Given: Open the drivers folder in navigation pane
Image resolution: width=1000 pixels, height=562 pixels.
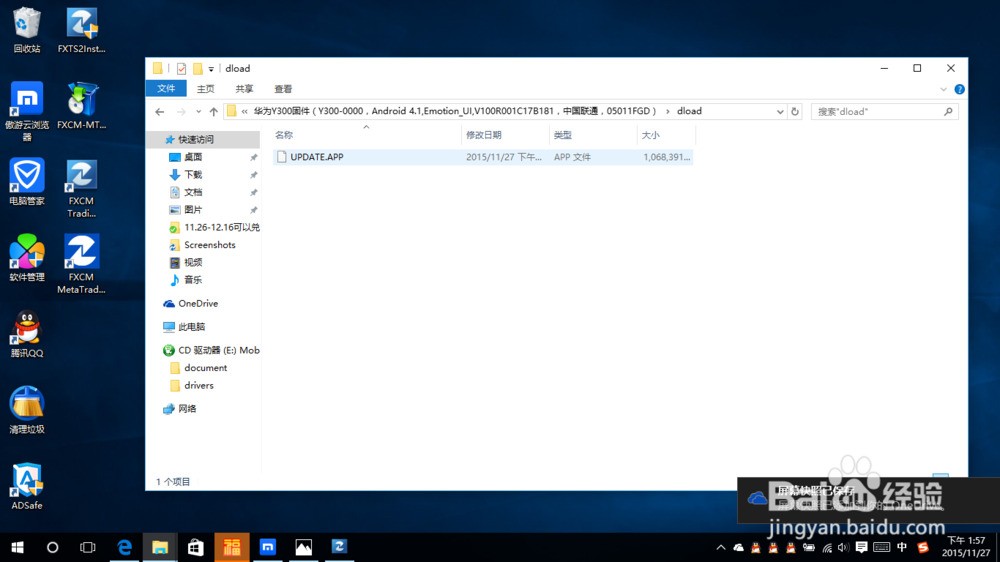Looking at the screenshot, I should (199, 385).
